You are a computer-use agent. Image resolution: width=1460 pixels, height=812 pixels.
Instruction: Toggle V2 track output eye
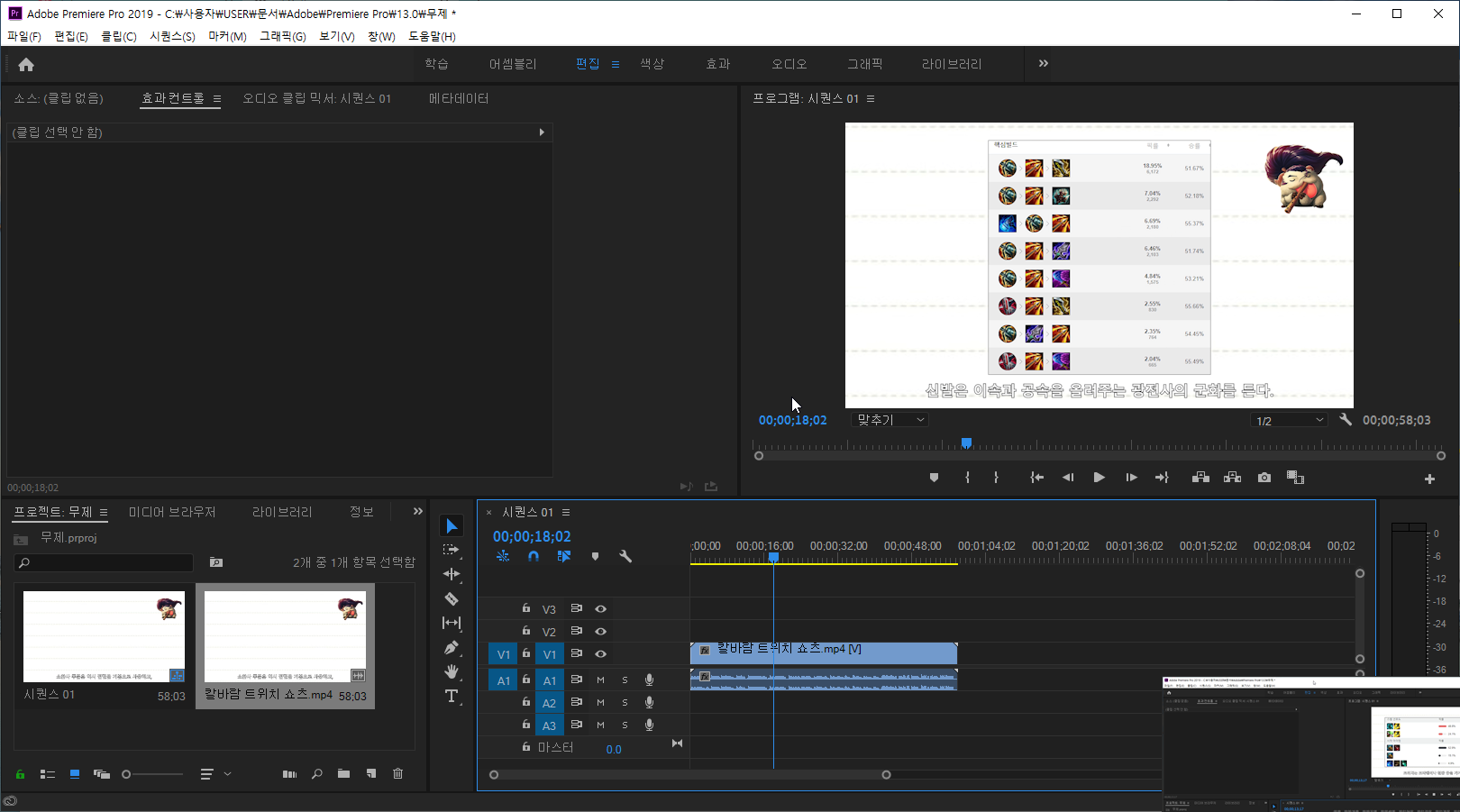tap(600, 632)
